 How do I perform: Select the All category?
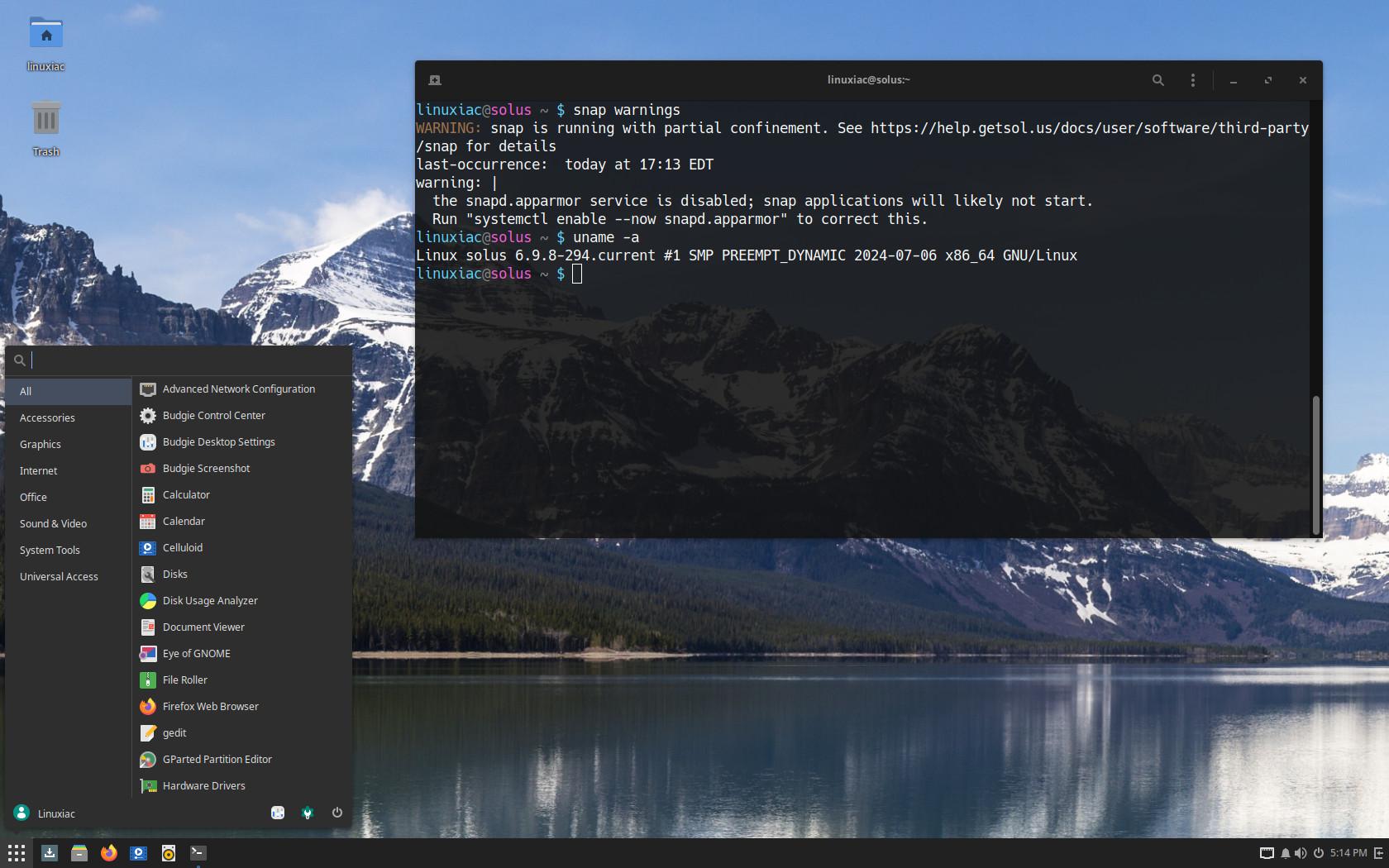[69, 391]
